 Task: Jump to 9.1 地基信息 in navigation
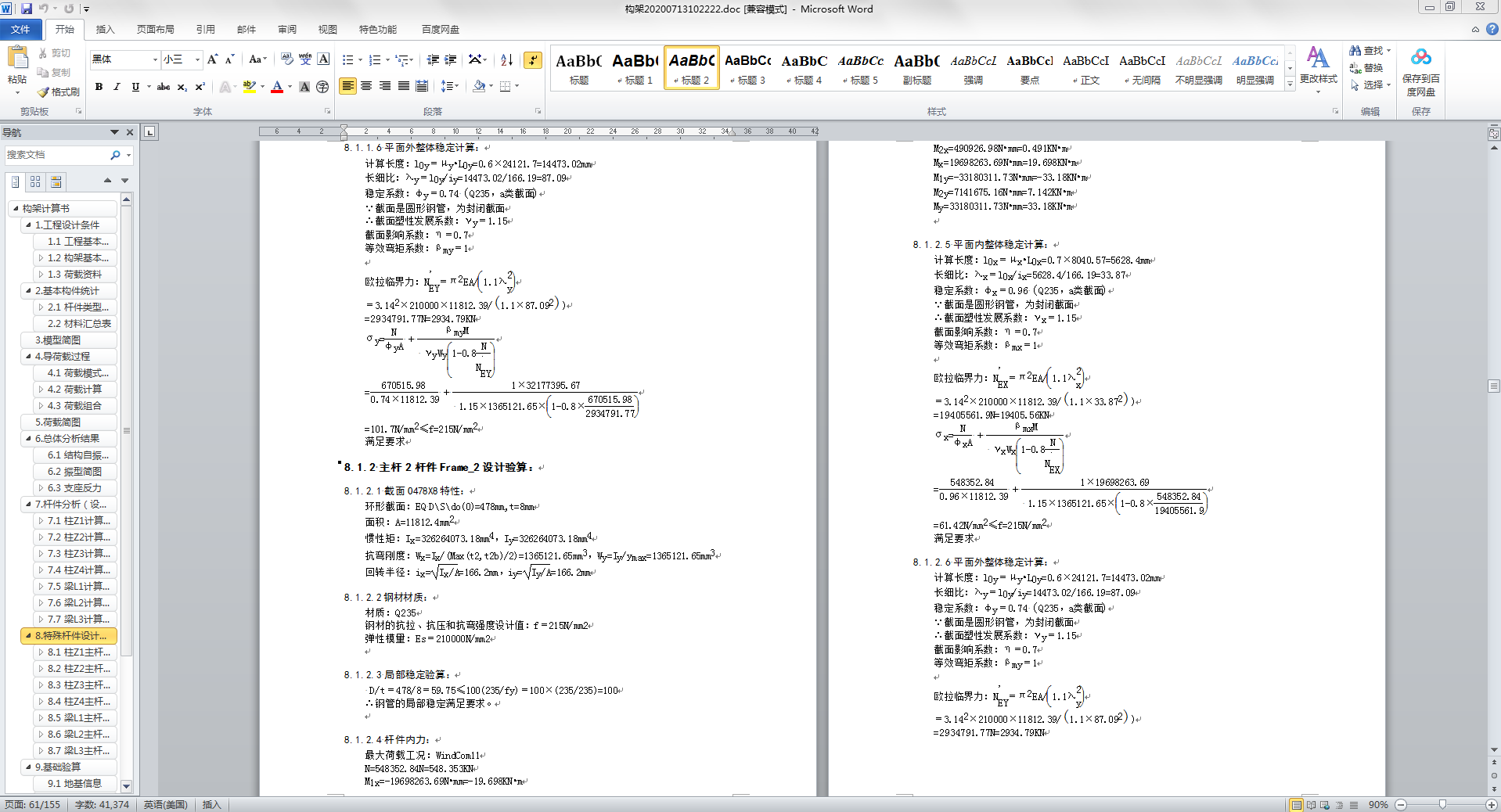74,783
